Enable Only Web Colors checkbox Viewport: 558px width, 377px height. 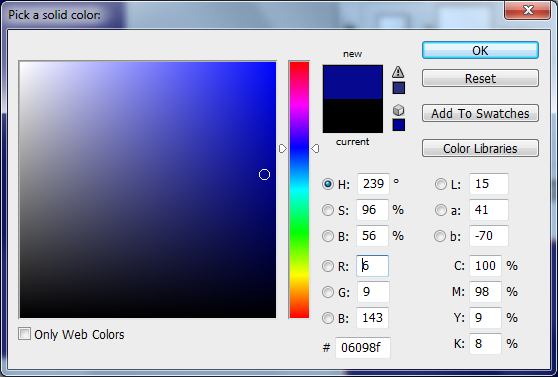point(24,334)
